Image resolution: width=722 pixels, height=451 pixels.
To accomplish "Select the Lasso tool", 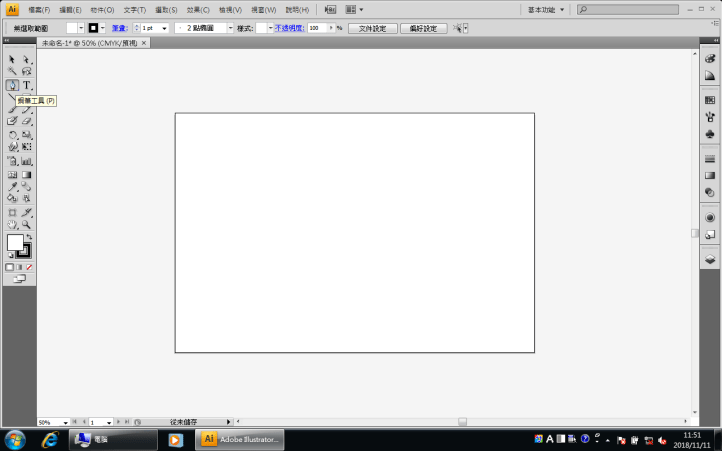I will tap(26, 72).
